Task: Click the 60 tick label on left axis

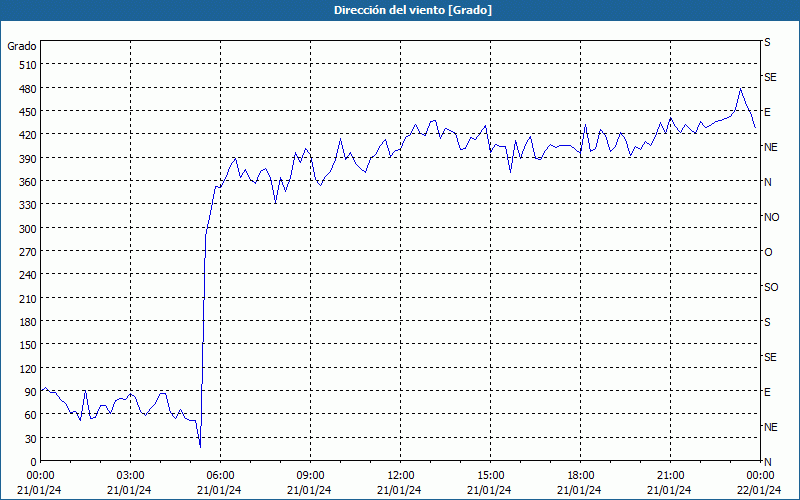Action: pyautogui.click(x=31, y=415)
